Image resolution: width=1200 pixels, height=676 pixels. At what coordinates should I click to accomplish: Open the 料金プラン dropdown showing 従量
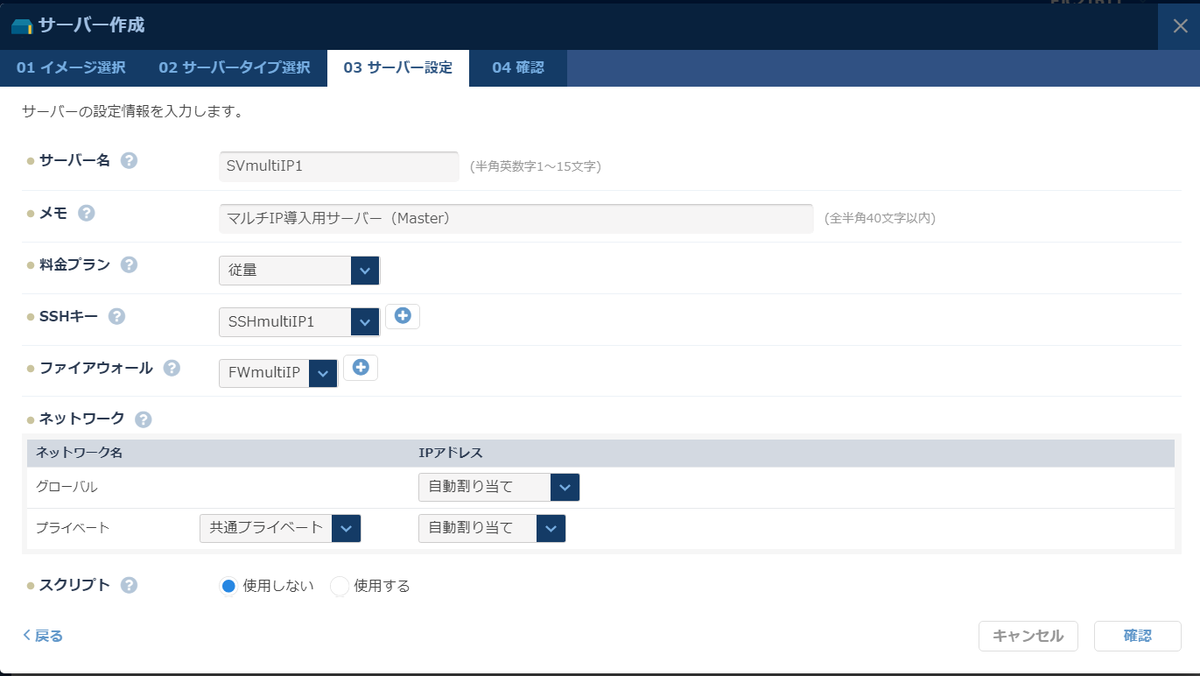(299, 270)
